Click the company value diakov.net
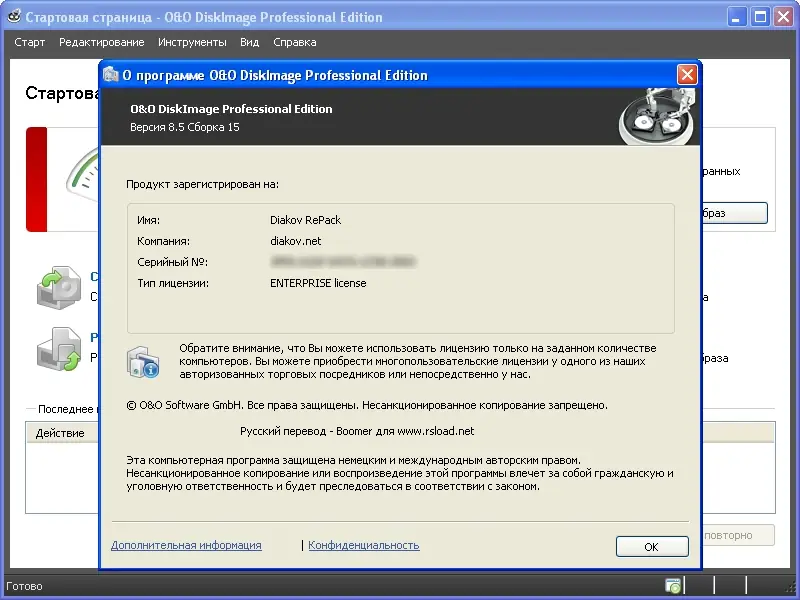This screenshot has width=800, height=600. pos(295,241)
